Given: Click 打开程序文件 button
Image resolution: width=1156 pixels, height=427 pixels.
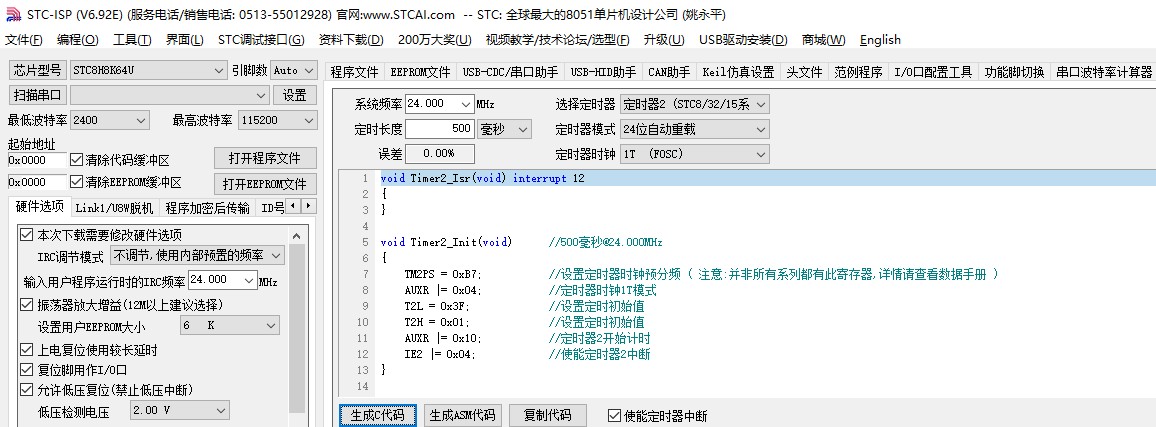Looking at the screenshot, I should click(265, 159).
